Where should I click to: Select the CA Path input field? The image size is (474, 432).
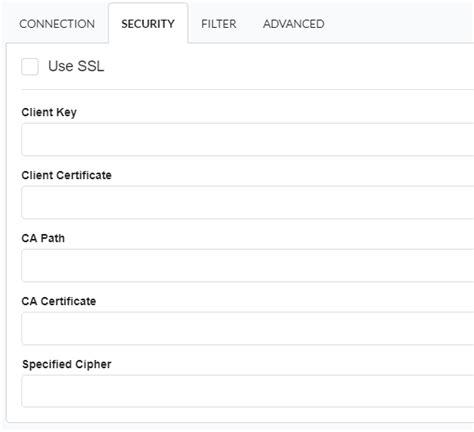pos(248,265)
